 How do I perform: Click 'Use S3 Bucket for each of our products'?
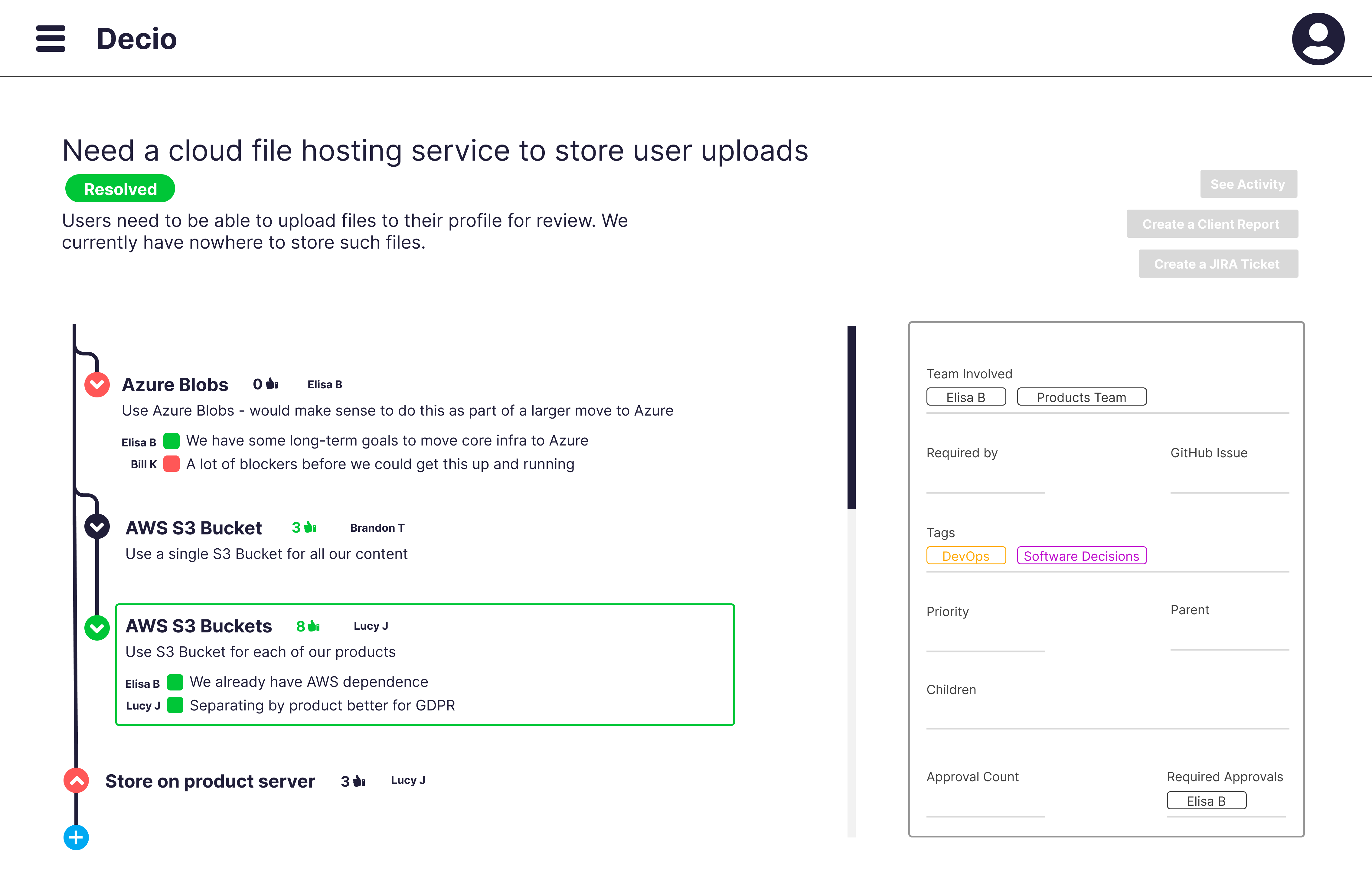(260, 652)
